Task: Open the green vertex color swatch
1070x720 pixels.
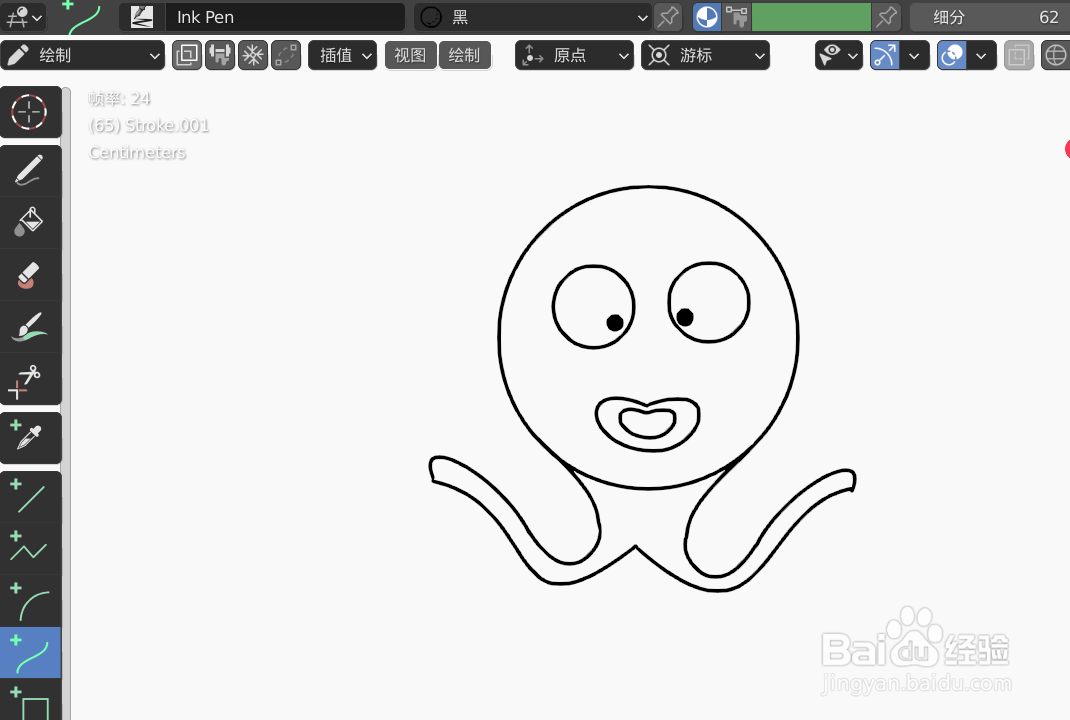Action: [x=811, y=17]
